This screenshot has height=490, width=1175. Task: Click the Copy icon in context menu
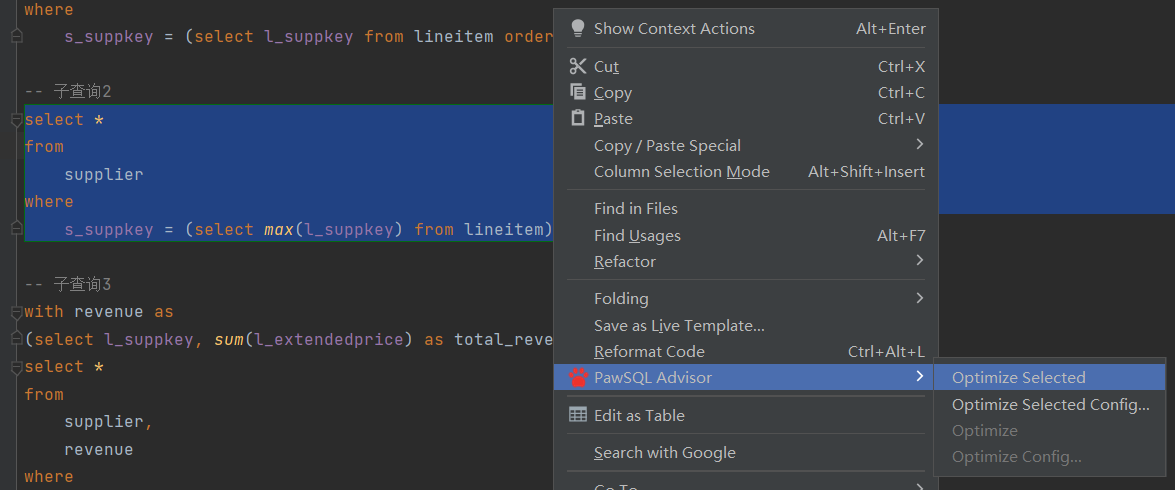tap(578, 92)
